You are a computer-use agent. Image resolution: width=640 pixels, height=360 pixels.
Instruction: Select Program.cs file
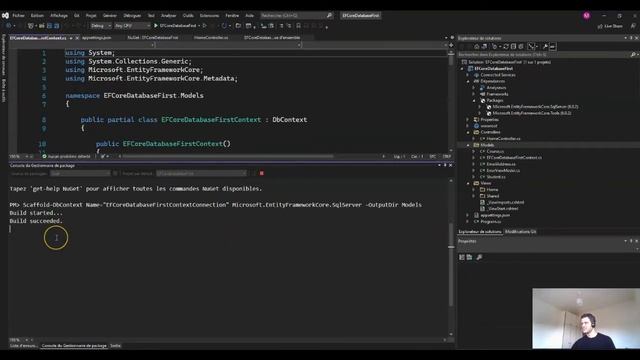tap(490, 222)
